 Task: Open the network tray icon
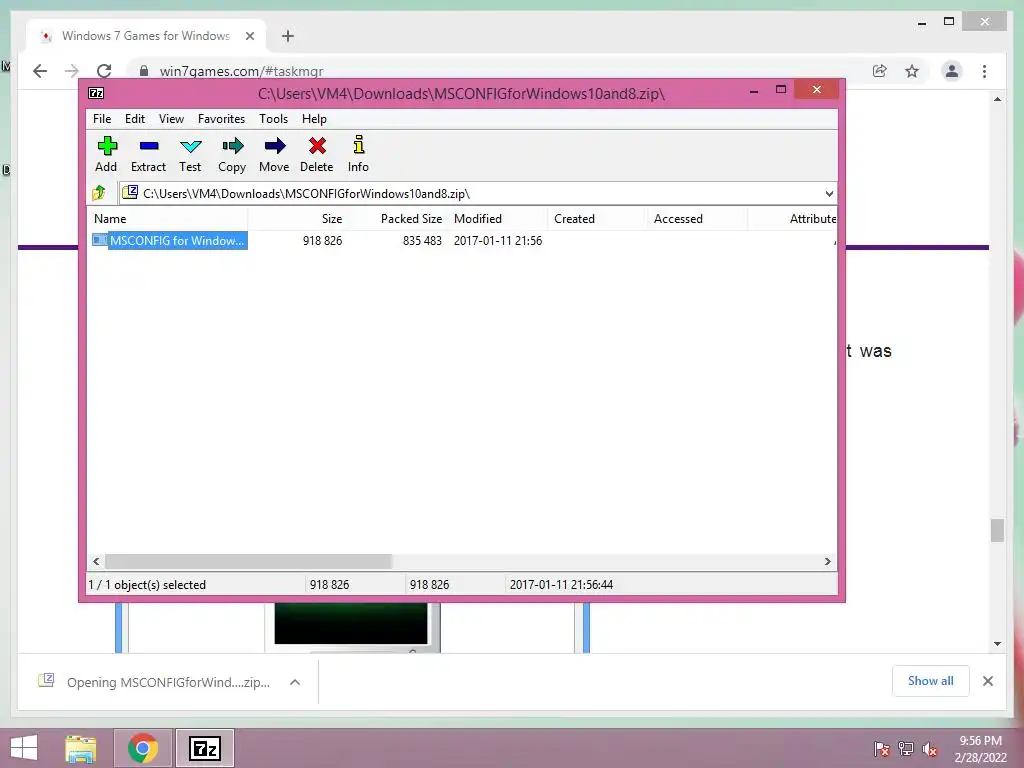point(906,749)
